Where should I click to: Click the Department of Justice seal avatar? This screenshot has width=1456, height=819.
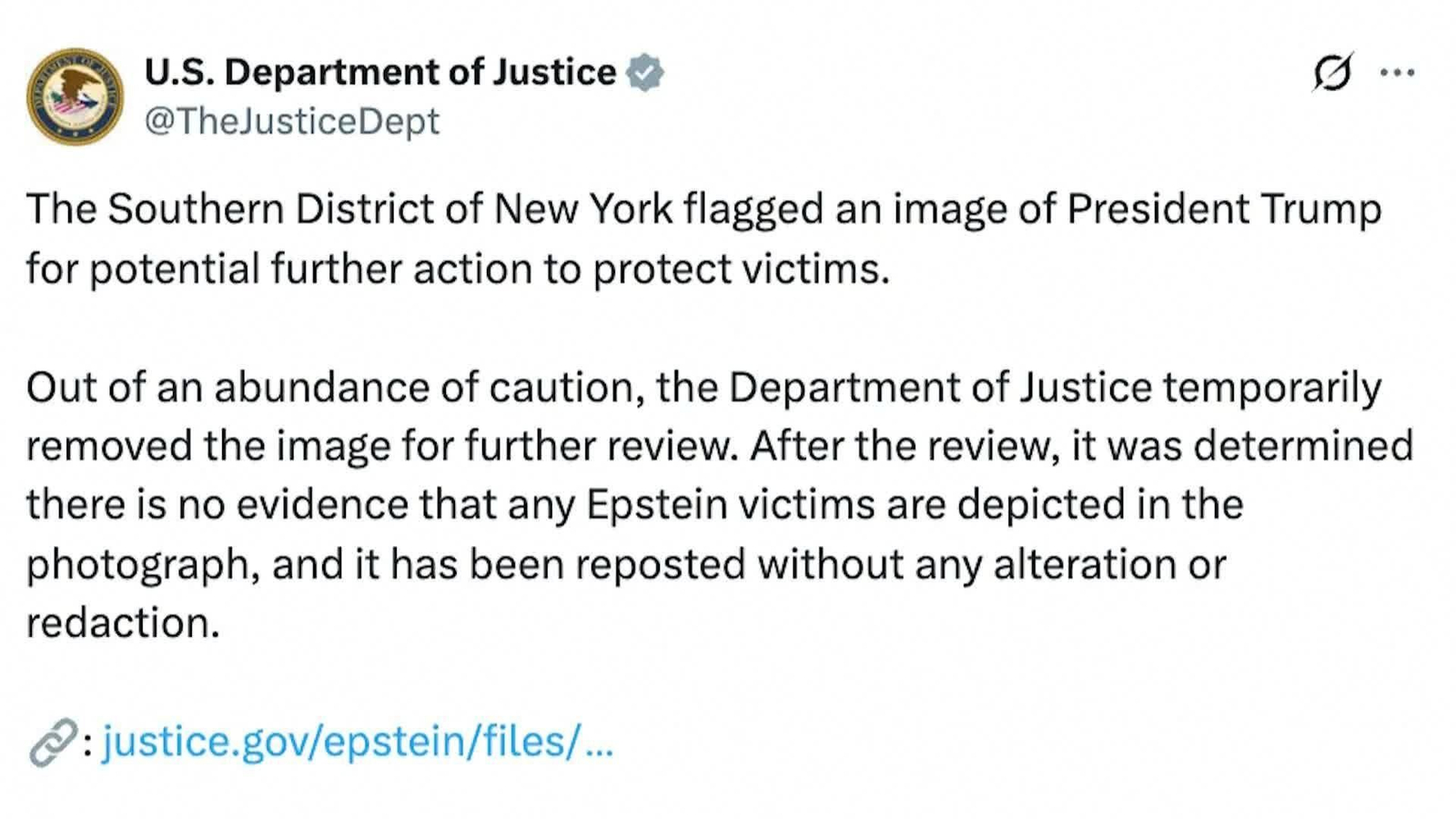click(x=75, y=96)
